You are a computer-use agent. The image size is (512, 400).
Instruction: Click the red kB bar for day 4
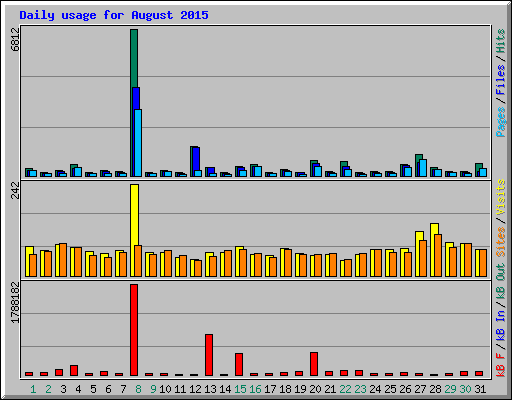click(74, 371)
